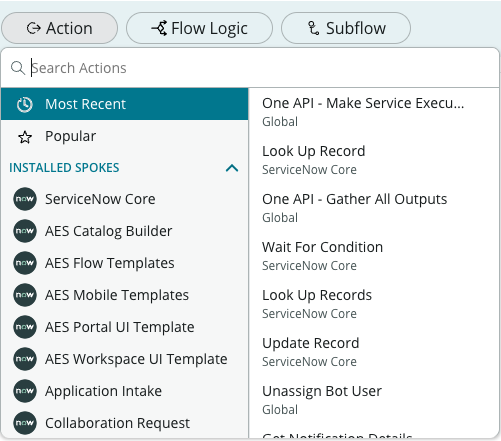This screenshot has width=501, height=441.
Task: Open the ServiceNow Core spoke
Action: (124, 199)
